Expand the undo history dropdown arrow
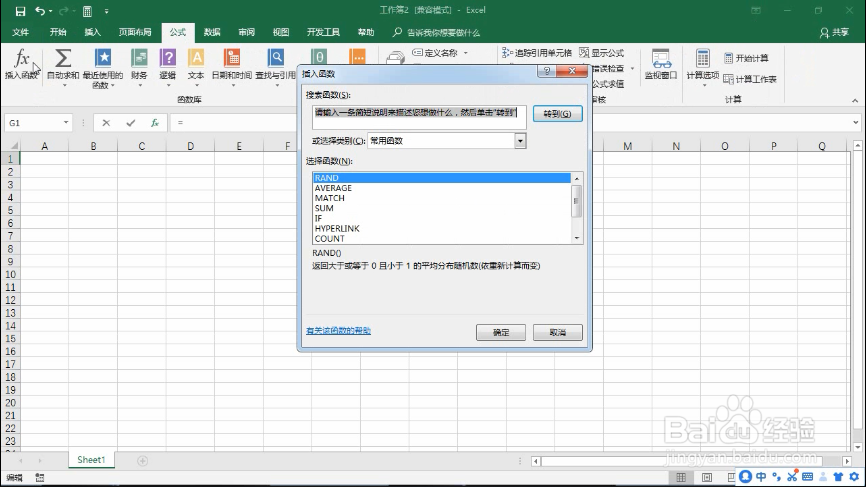The image size is (866, 487). pyautogui.click(x=50, y=11)
